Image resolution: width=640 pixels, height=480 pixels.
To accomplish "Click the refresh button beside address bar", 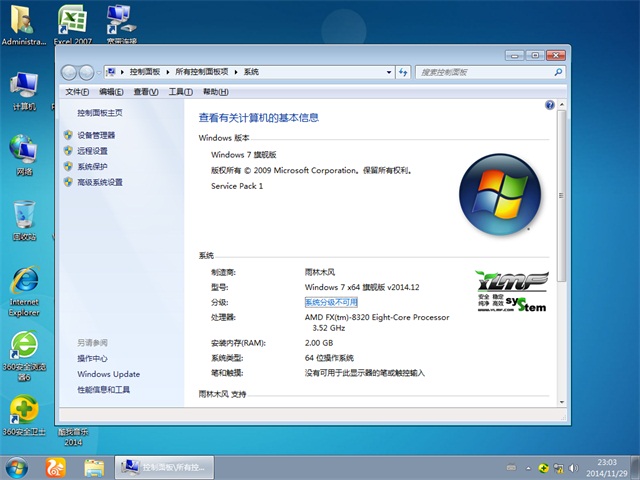I will click(403, 72).
